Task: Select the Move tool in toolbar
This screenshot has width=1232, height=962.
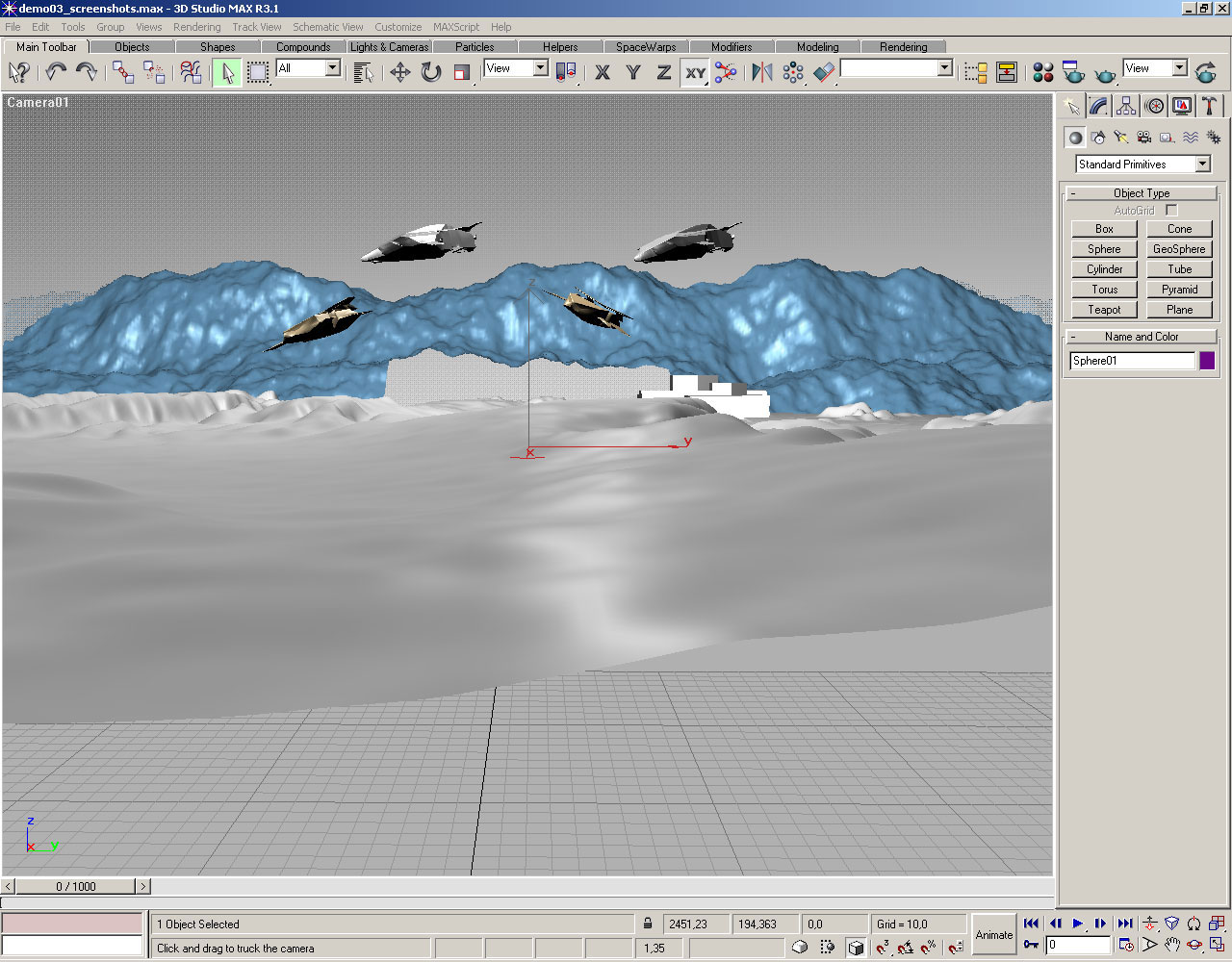Action: [400, 72]
